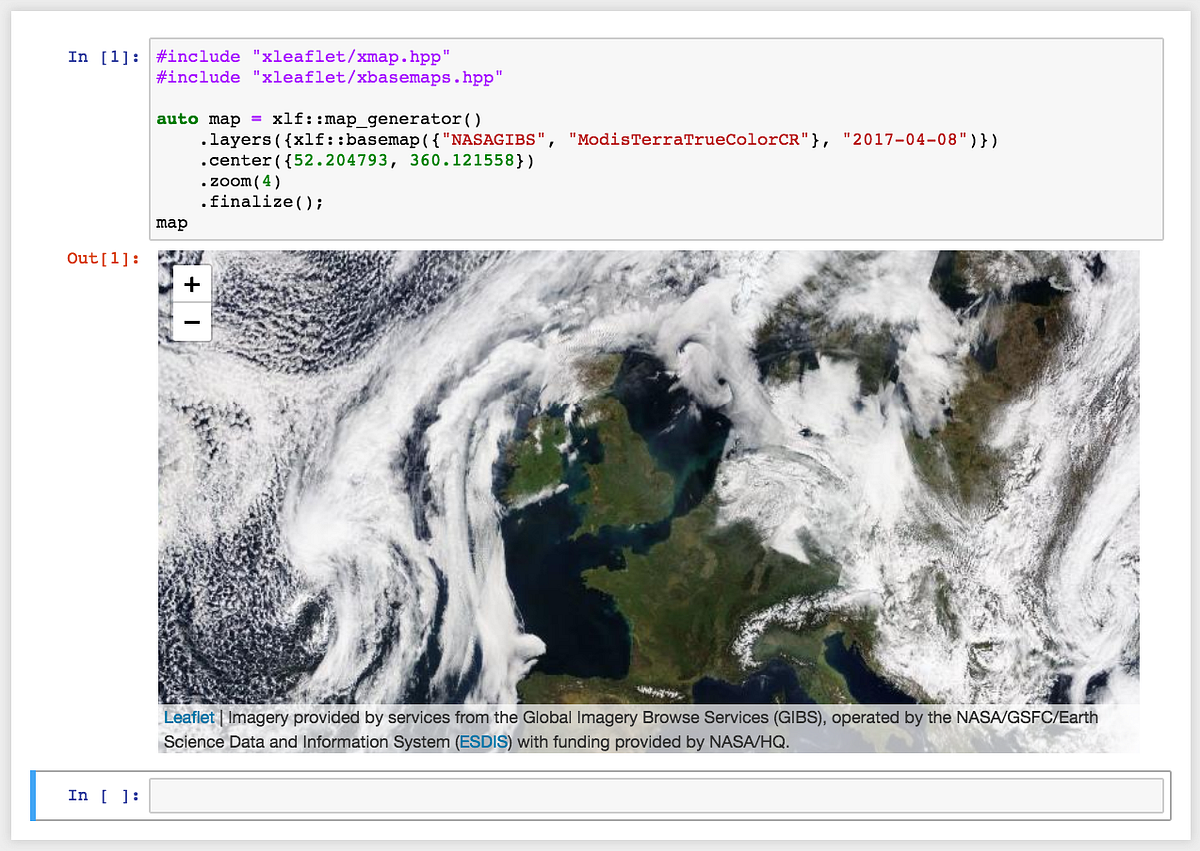1200x851 pixels.
Task: Zoom out using the map's minus control
Action: coord(190,322)
